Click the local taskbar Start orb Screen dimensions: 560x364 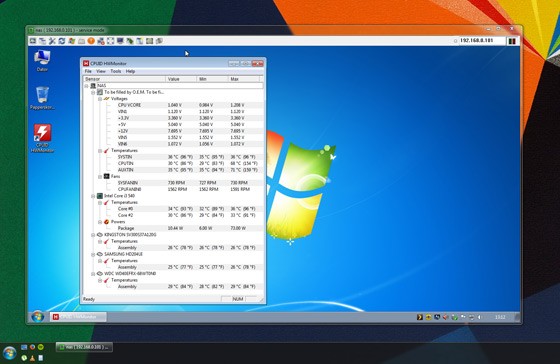coord(9,353)
